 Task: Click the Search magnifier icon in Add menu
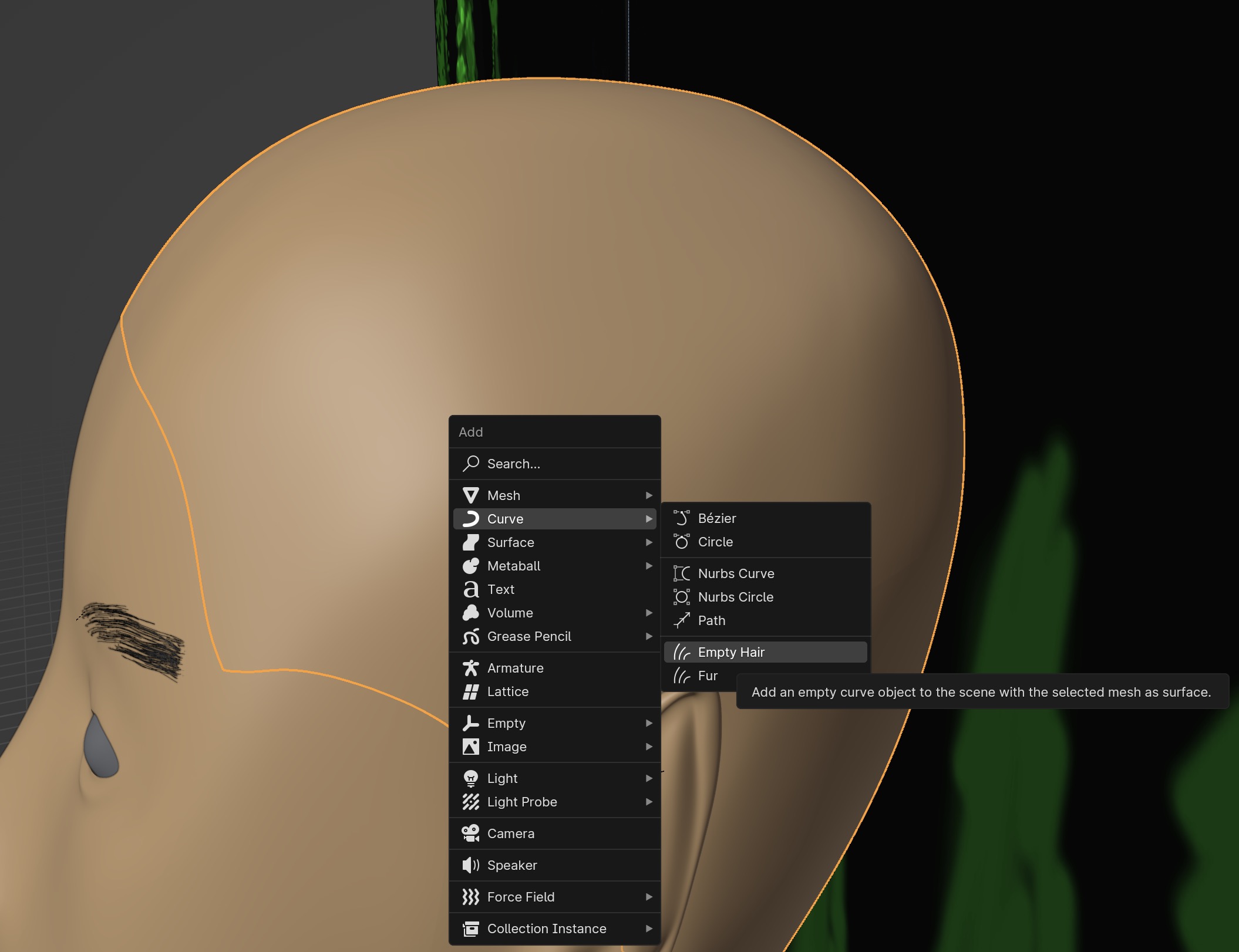(x=470, y=464)
